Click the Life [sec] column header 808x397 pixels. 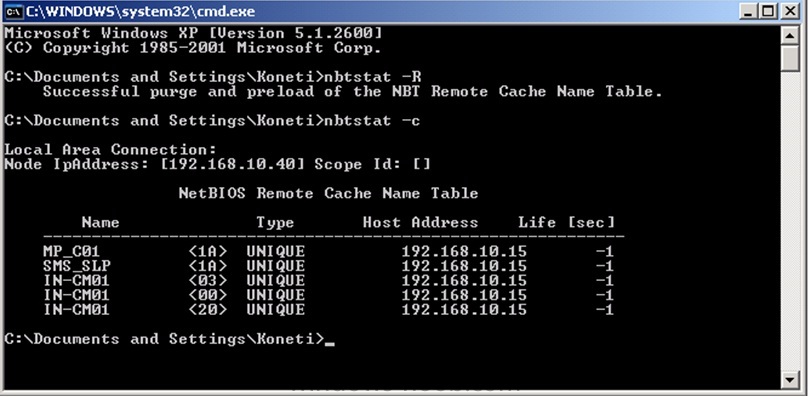click(x=566, y=223)
